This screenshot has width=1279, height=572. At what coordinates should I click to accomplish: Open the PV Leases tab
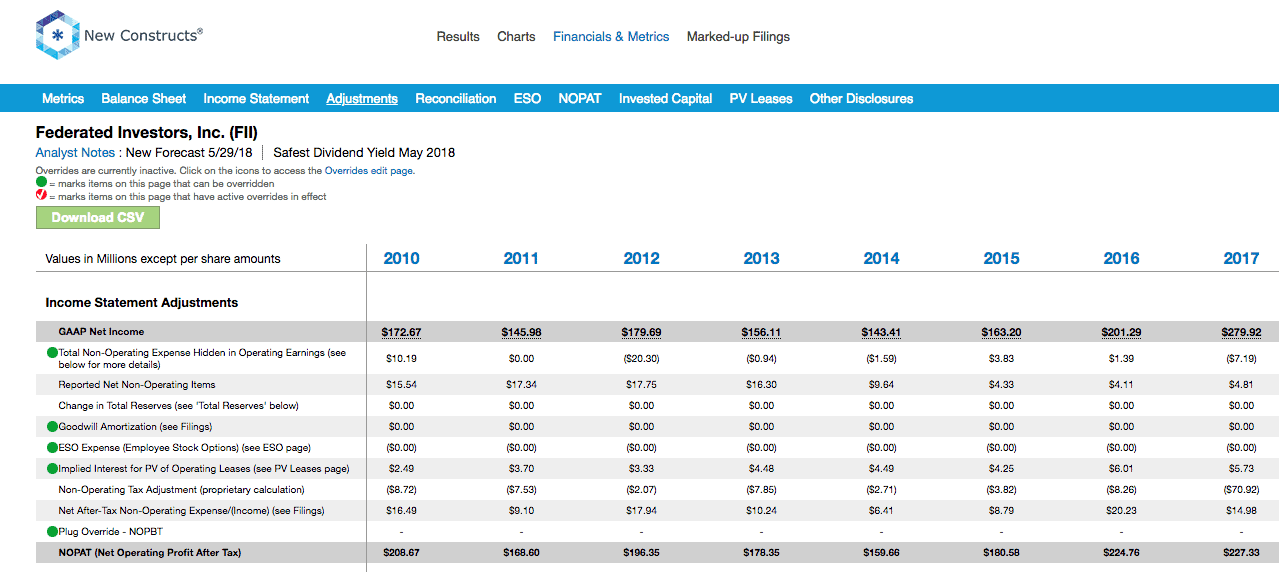click(x=761, y=98)
